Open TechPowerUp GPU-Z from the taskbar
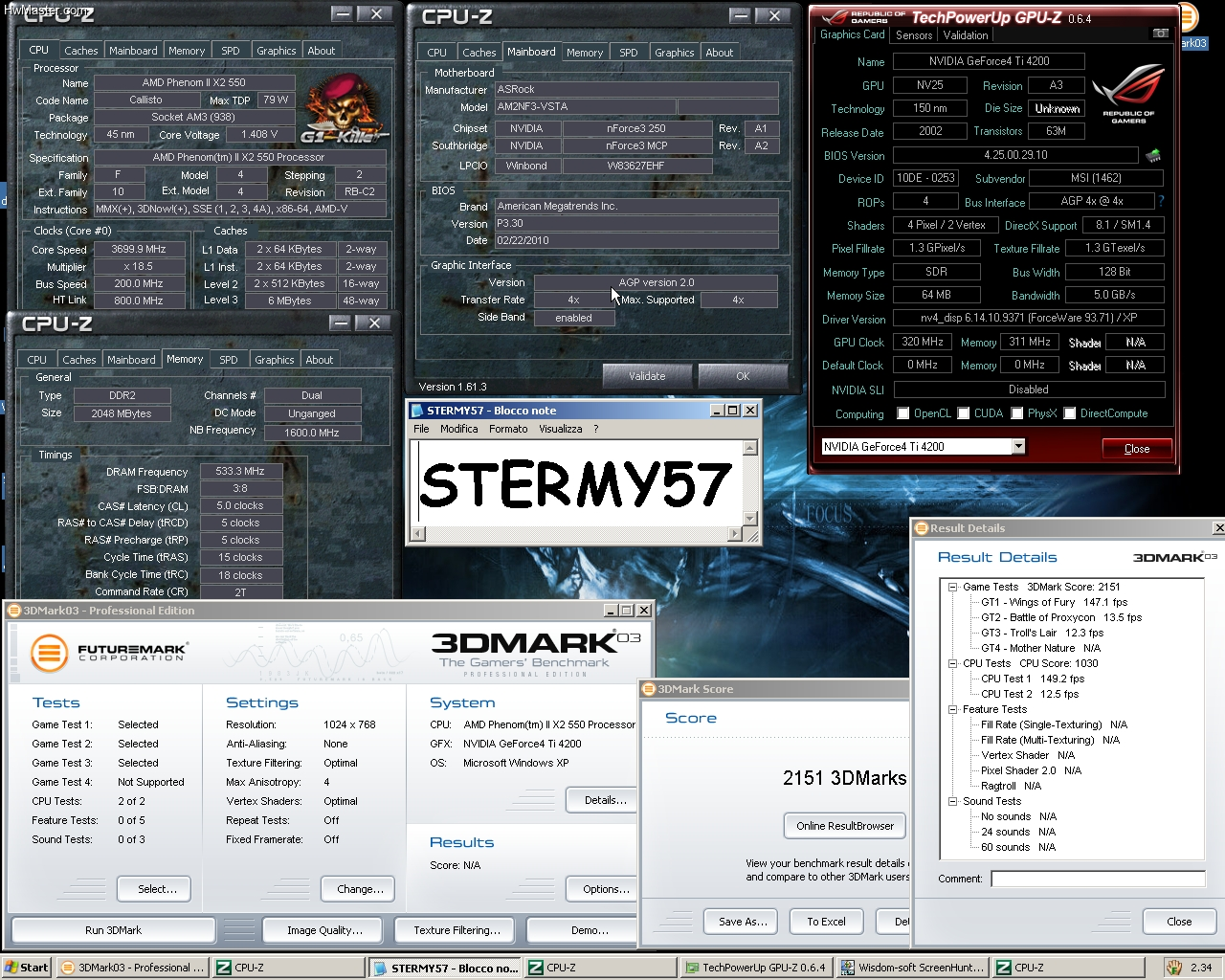Image resolution: width=1225 pixels, height=980 pixels. [x=755, y=968]
